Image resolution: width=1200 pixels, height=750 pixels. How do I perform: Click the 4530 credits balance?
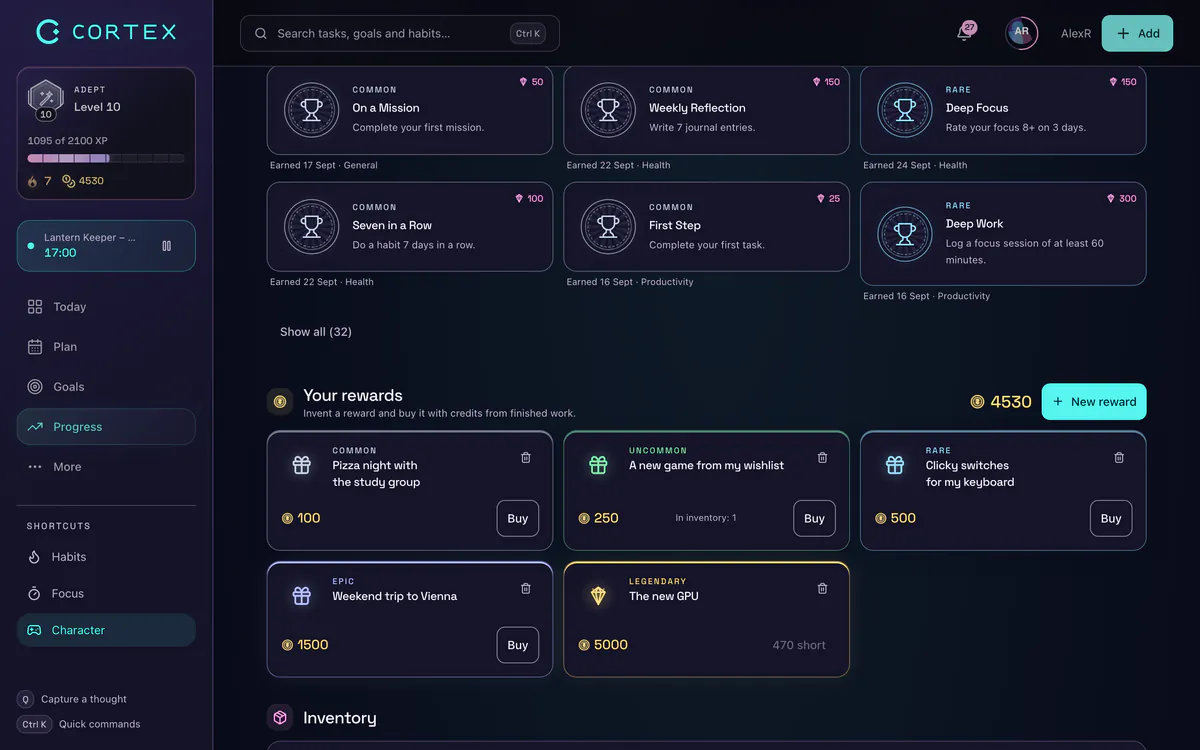point(1001,402)
